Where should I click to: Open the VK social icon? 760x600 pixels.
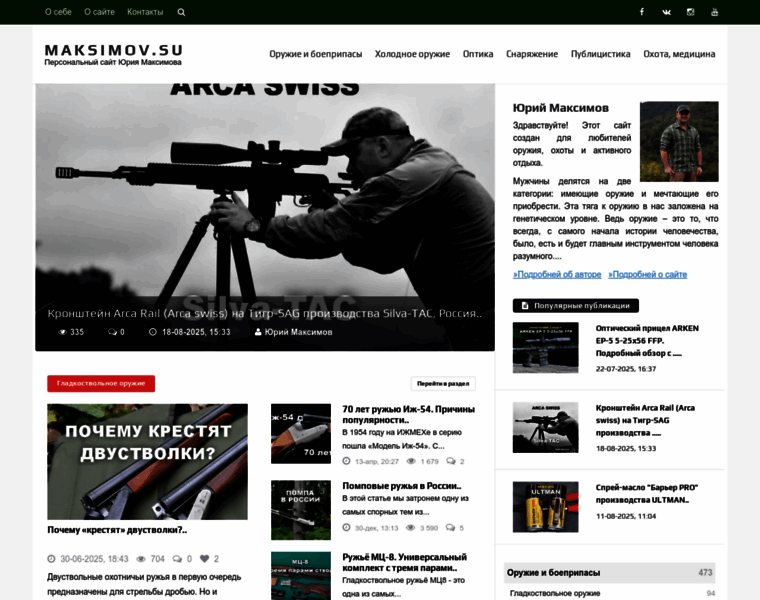666,12
